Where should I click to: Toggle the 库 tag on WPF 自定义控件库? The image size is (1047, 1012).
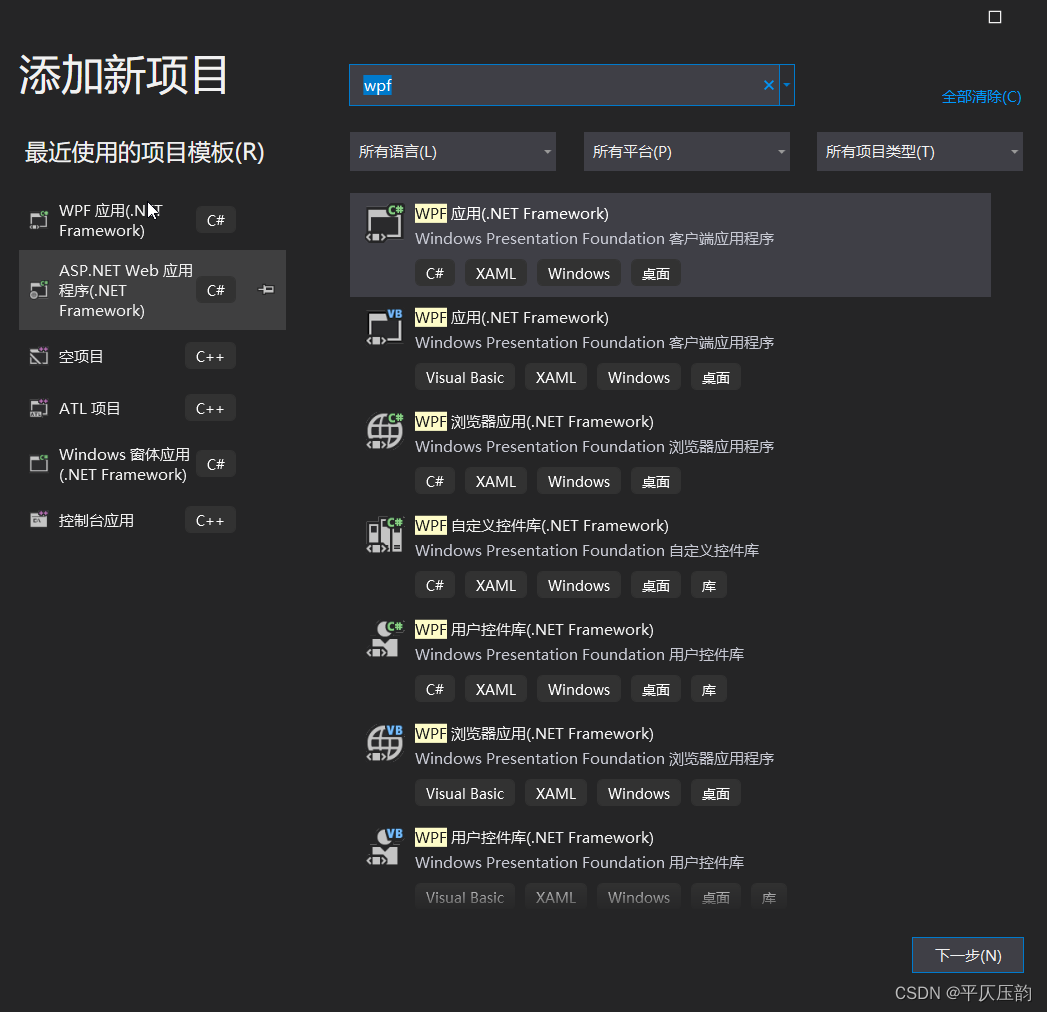[x=708, y=585]
